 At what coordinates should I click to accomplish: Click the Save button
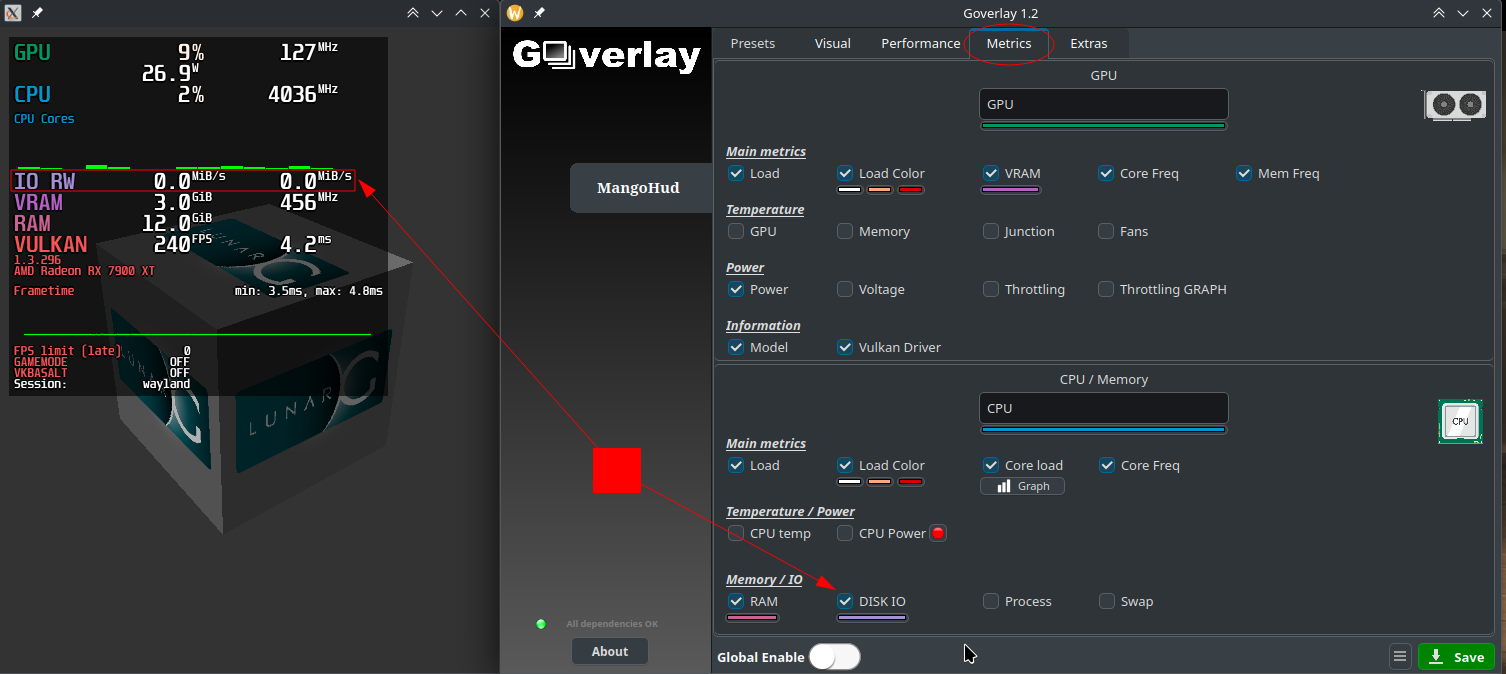tap(1456, 657)
